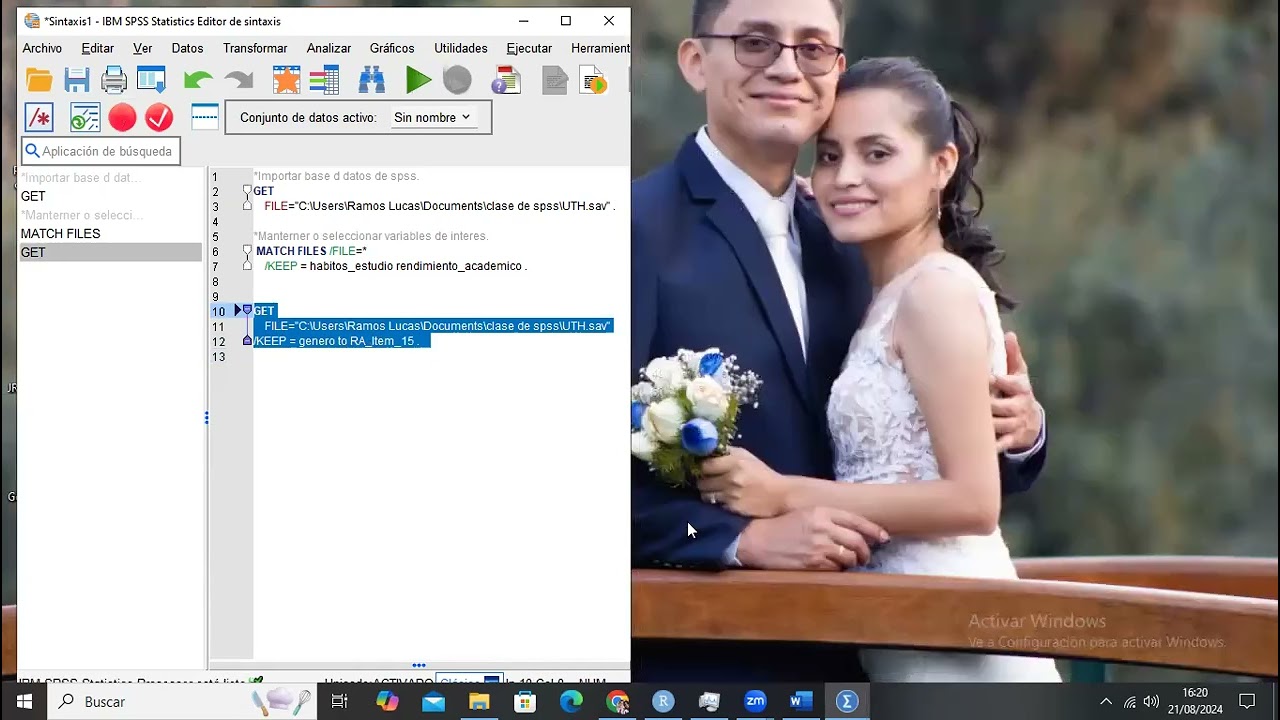The width and height of the screenshot is (1280, 720).
Task: Print the syntax with the printer icon
Action: point(114,81)
